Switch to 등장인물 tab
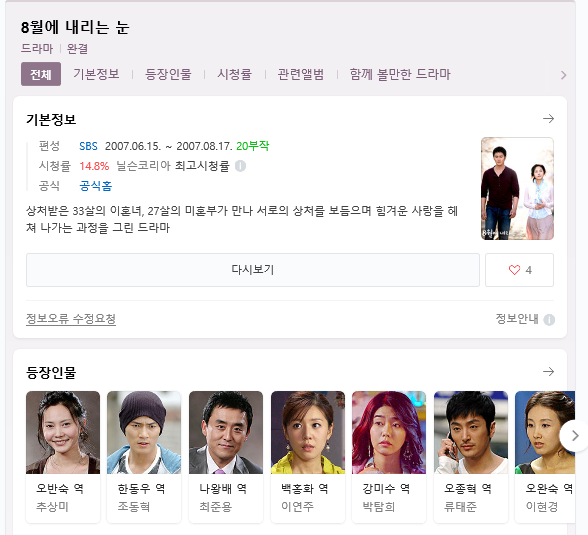The image size is (588, 535). [168, 74]
